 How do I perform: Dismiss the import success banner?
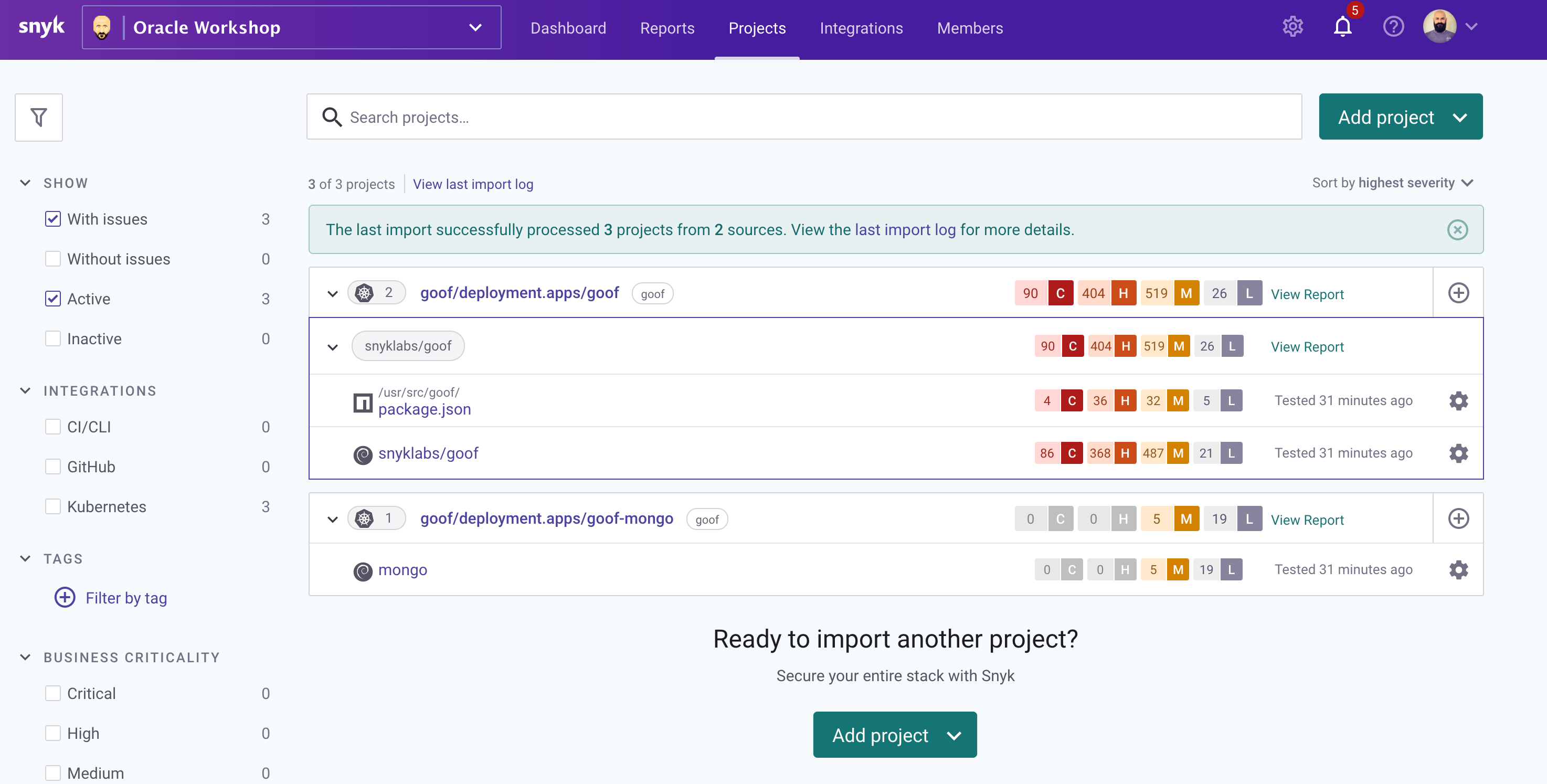[x=1457, y=229]
